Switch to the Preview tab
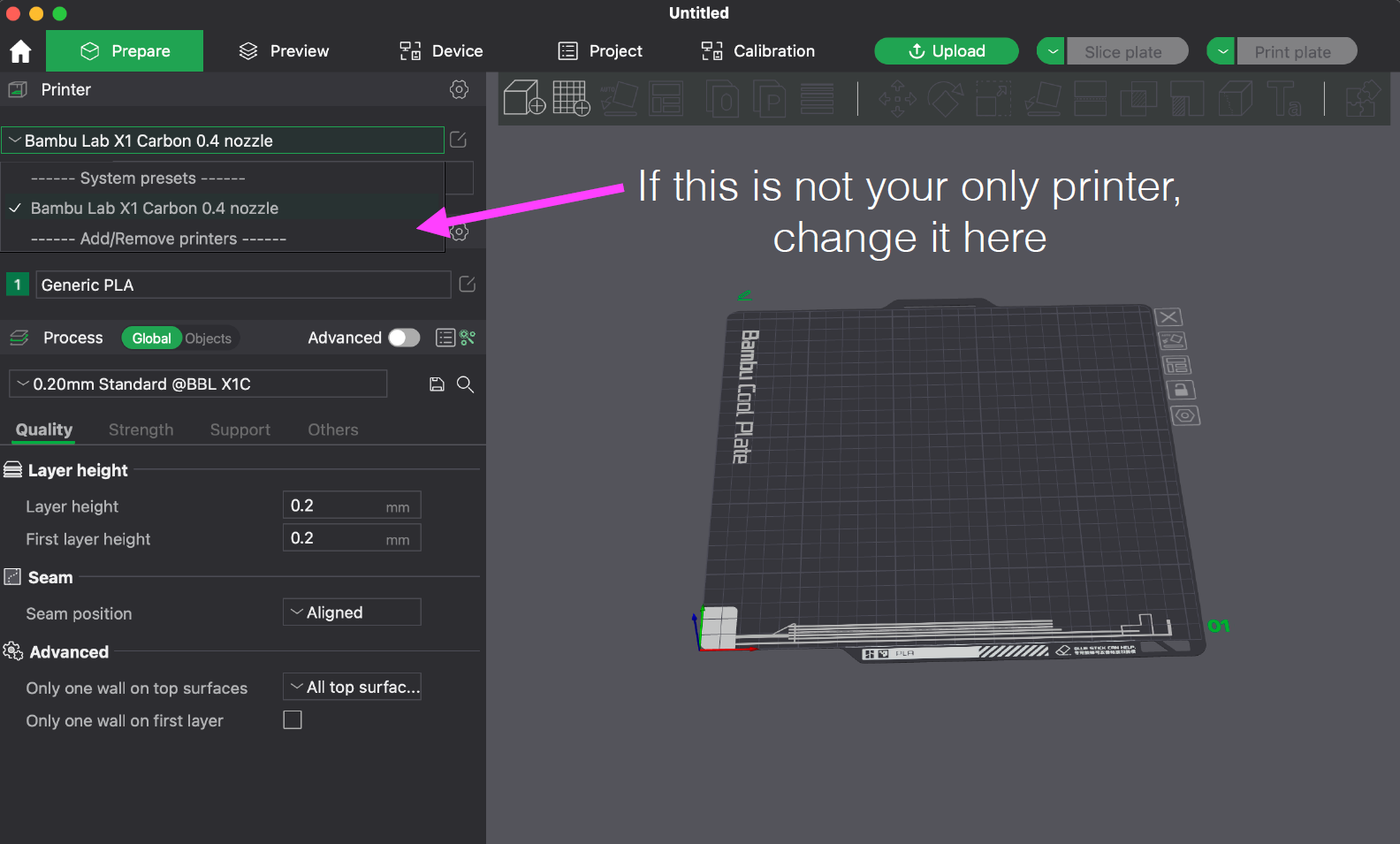This screenshot has width=1400, height=844. point(284,51)
